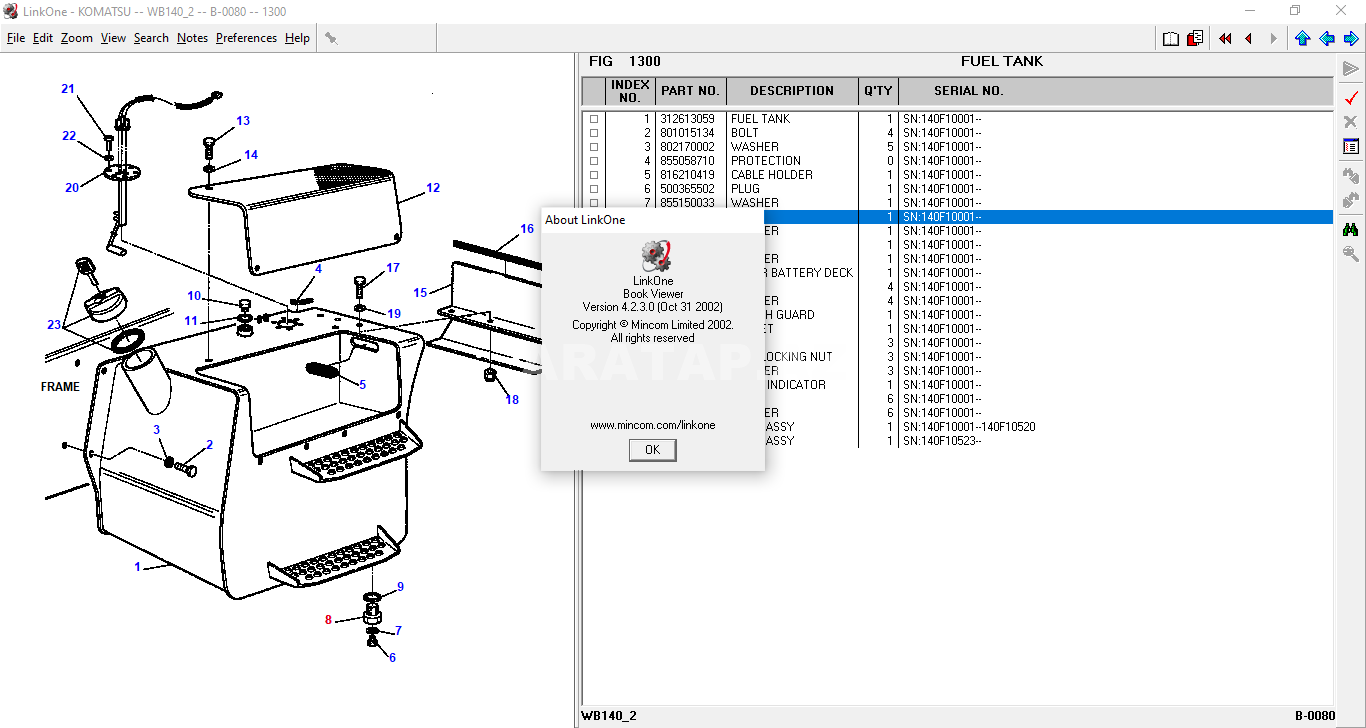Tick checkbox for PLUG row
The image size is (1366, 728).
point(594,189)
